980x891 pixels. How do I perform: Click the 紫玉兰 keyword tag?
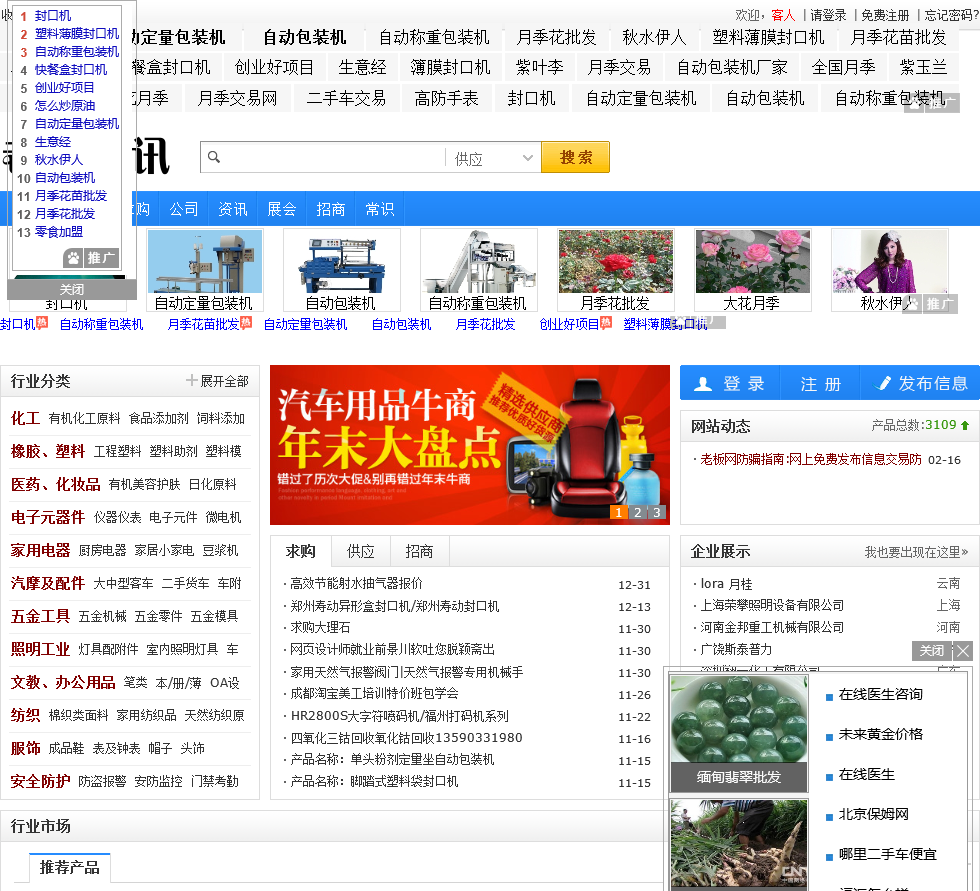click(x=923, y=67)
